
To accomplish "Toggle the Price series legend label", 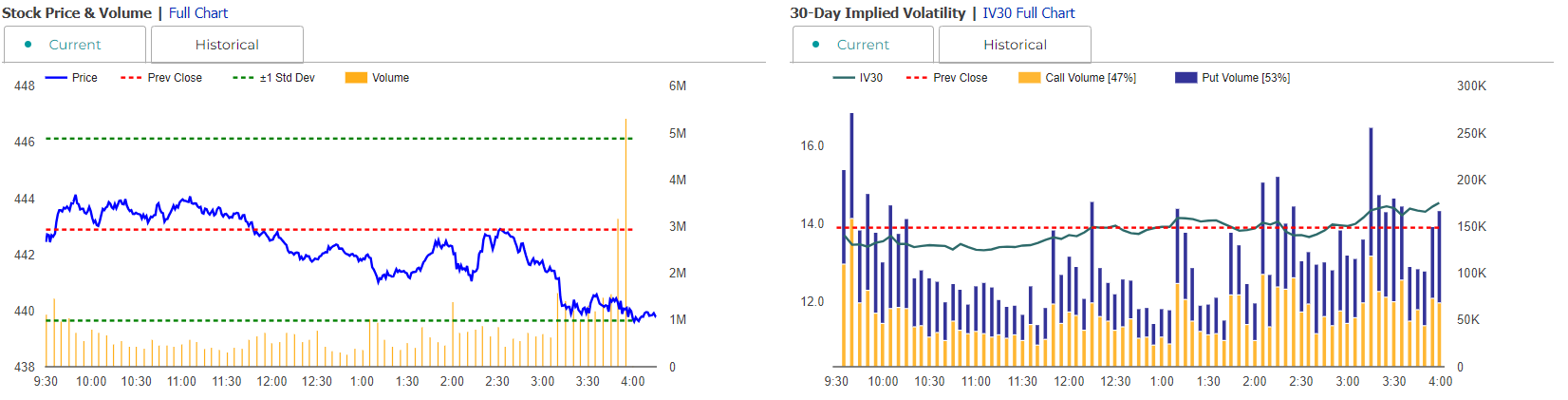I will pyautogui.click(x=84, y=78).
